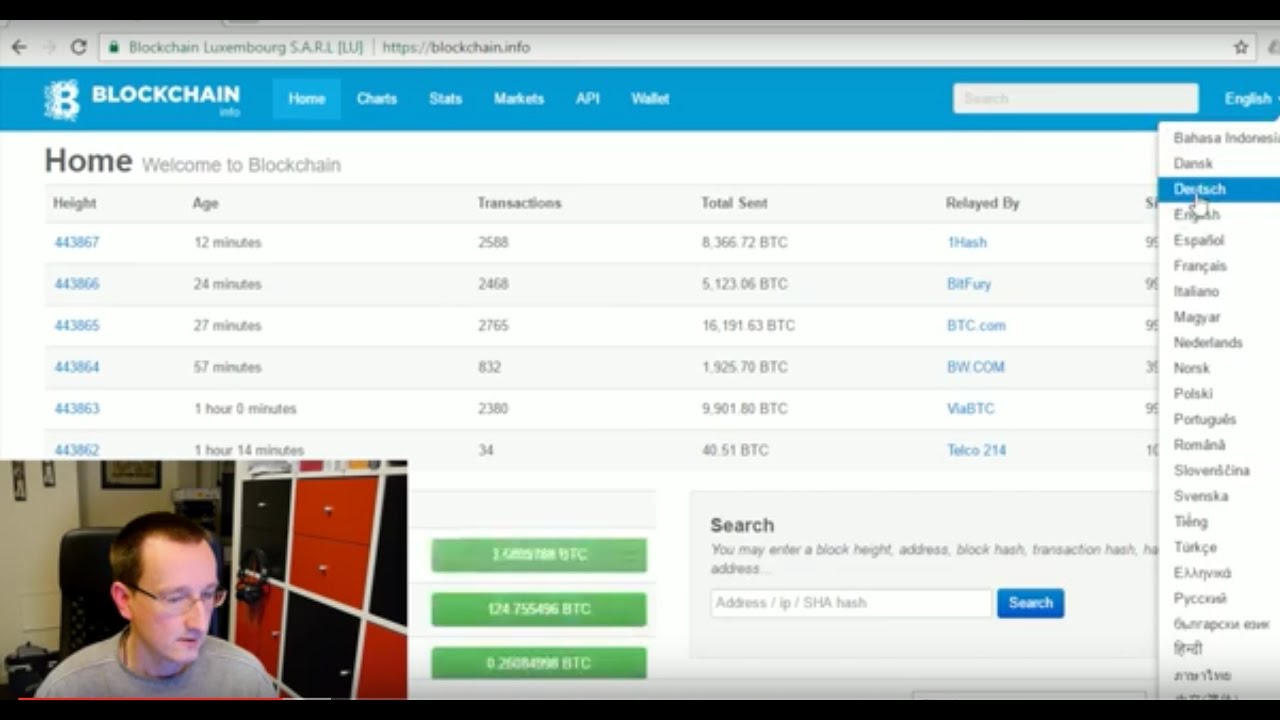
Task: Click the video progress bar
Action: (x=640, y=699)
